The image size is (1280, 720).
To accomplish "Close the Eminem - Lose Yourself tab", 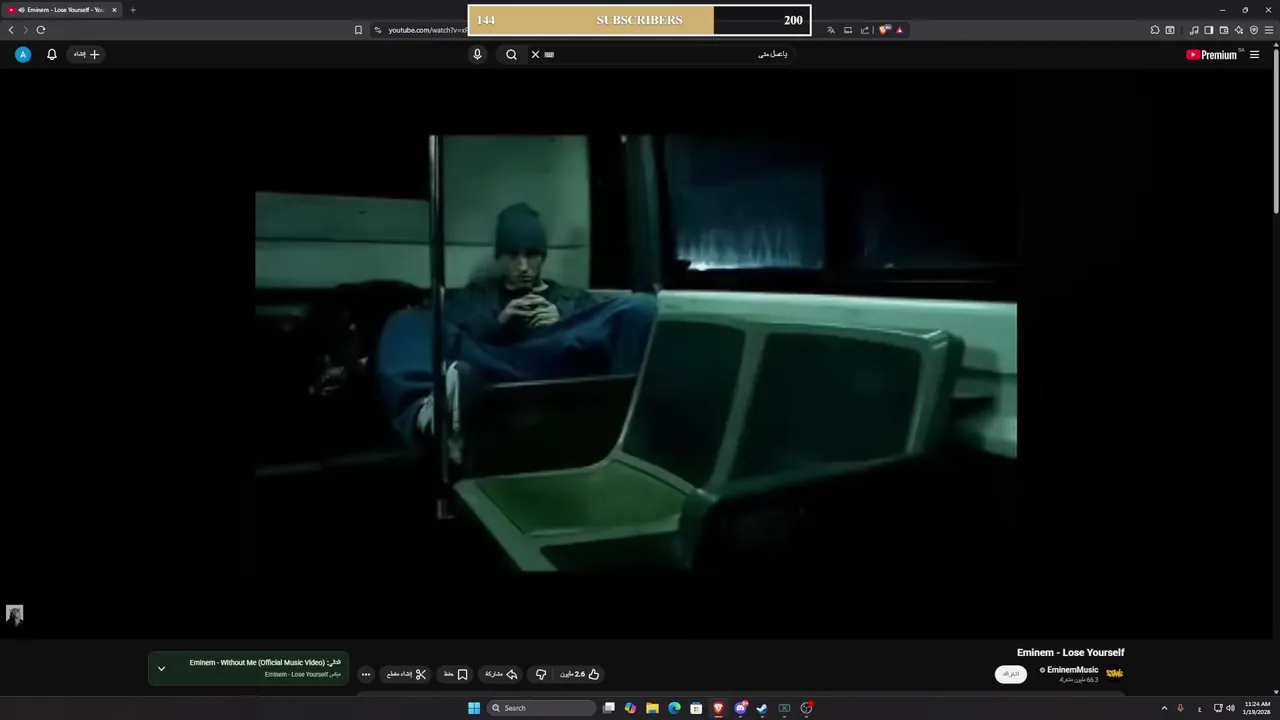I will point(114,10).
